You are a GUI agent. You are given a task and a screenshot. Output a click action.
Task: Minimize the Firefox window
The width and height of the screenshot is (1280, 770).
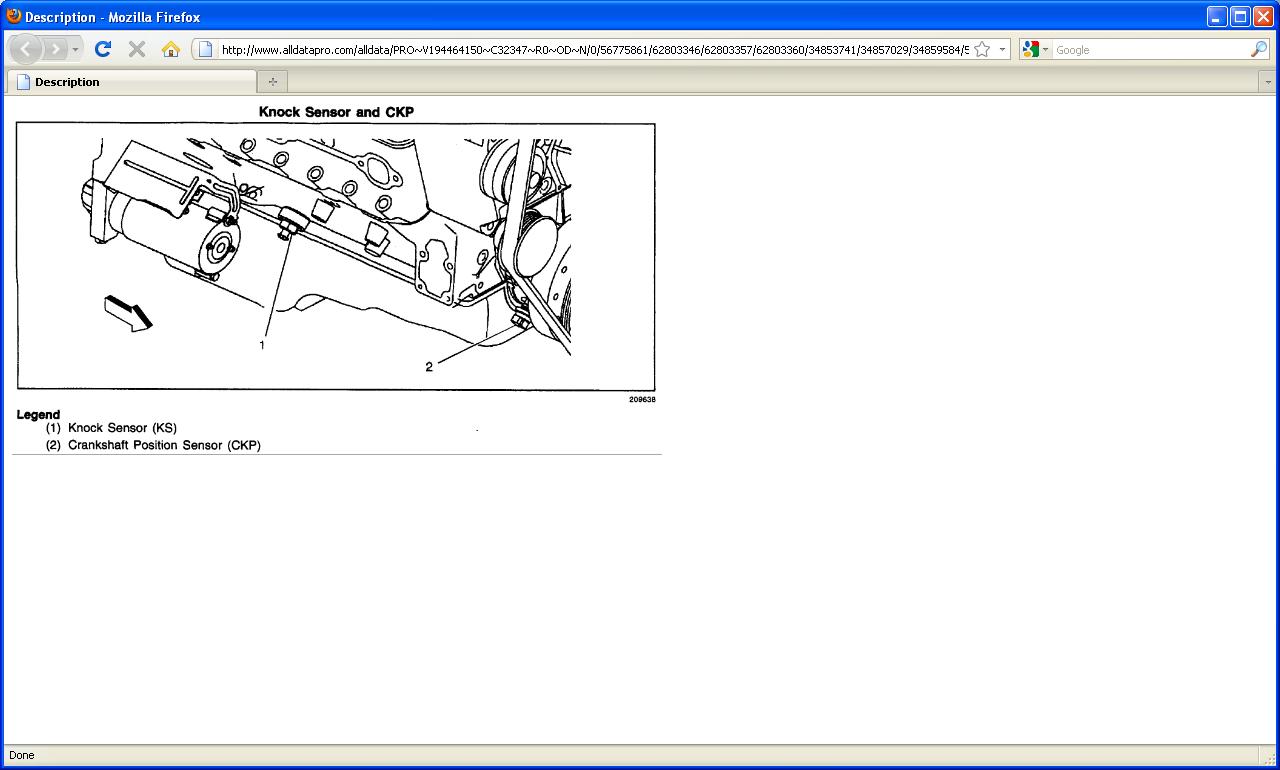[1217, 16]
